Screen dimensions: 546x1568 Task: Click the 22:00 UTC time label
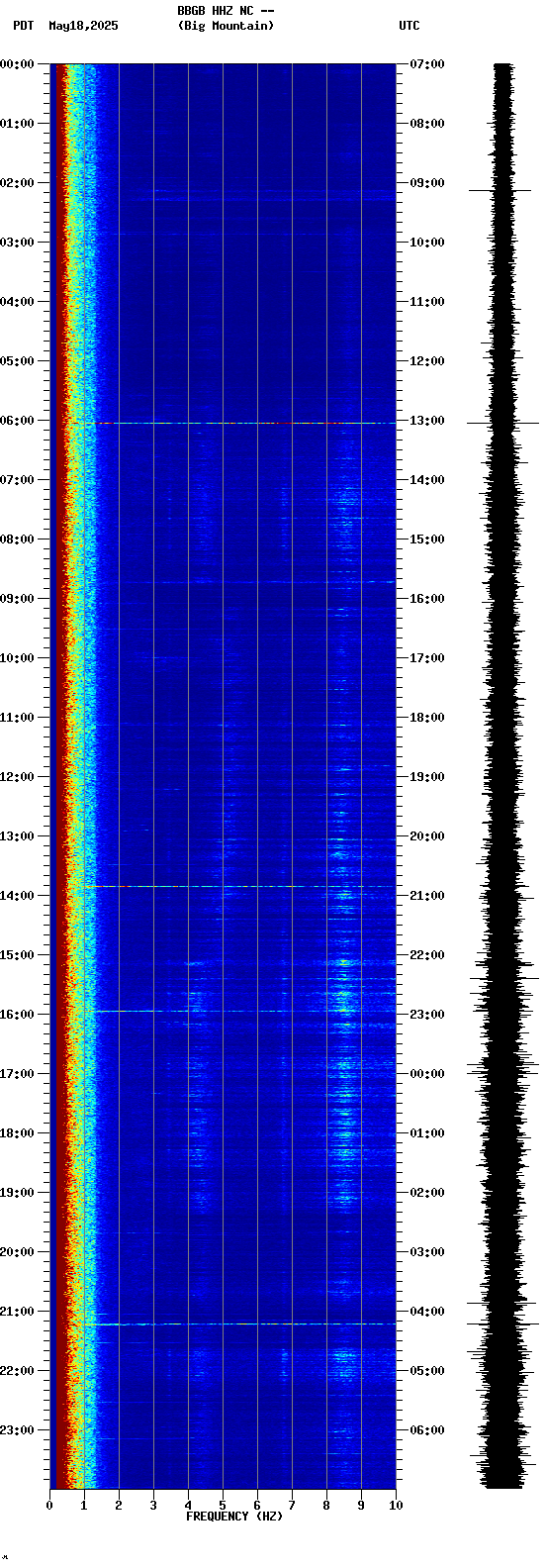click(x=427, y=955)
